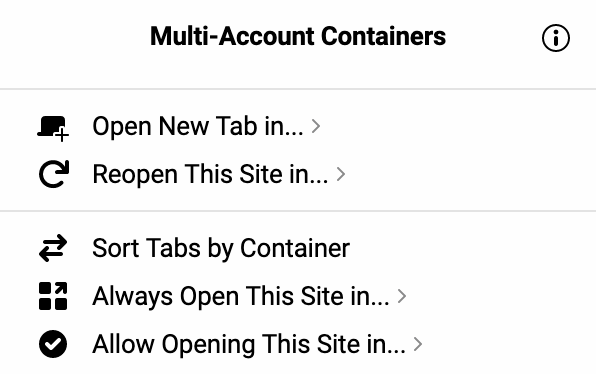Expand chevron beside Reopen This Site in
Screen dimensions: 596x374
tap(341, 174)
